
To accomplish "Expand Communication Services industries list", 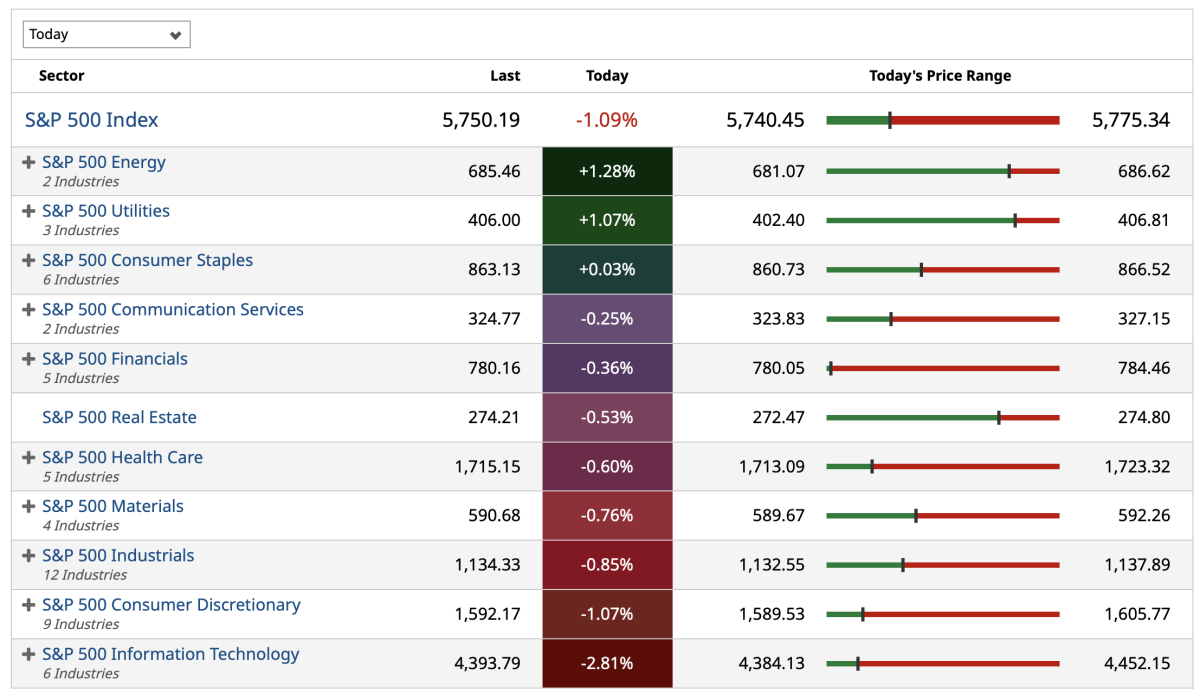I will click(29, 309).
